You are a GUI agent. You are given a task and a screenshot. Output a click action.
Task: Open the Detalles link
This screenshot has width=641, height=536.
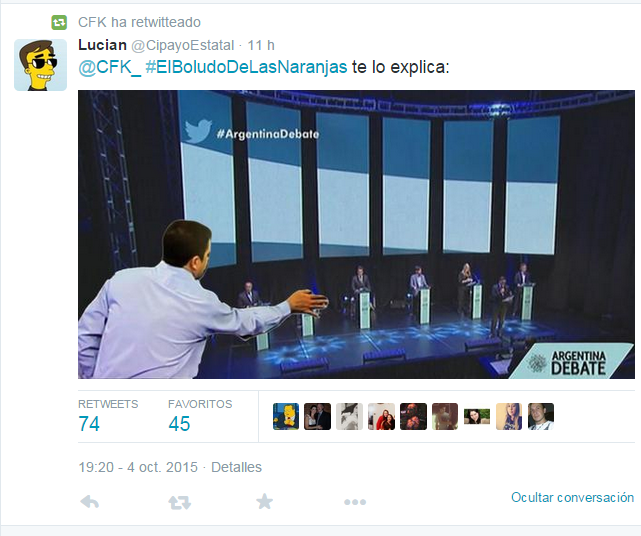(236, 467)
